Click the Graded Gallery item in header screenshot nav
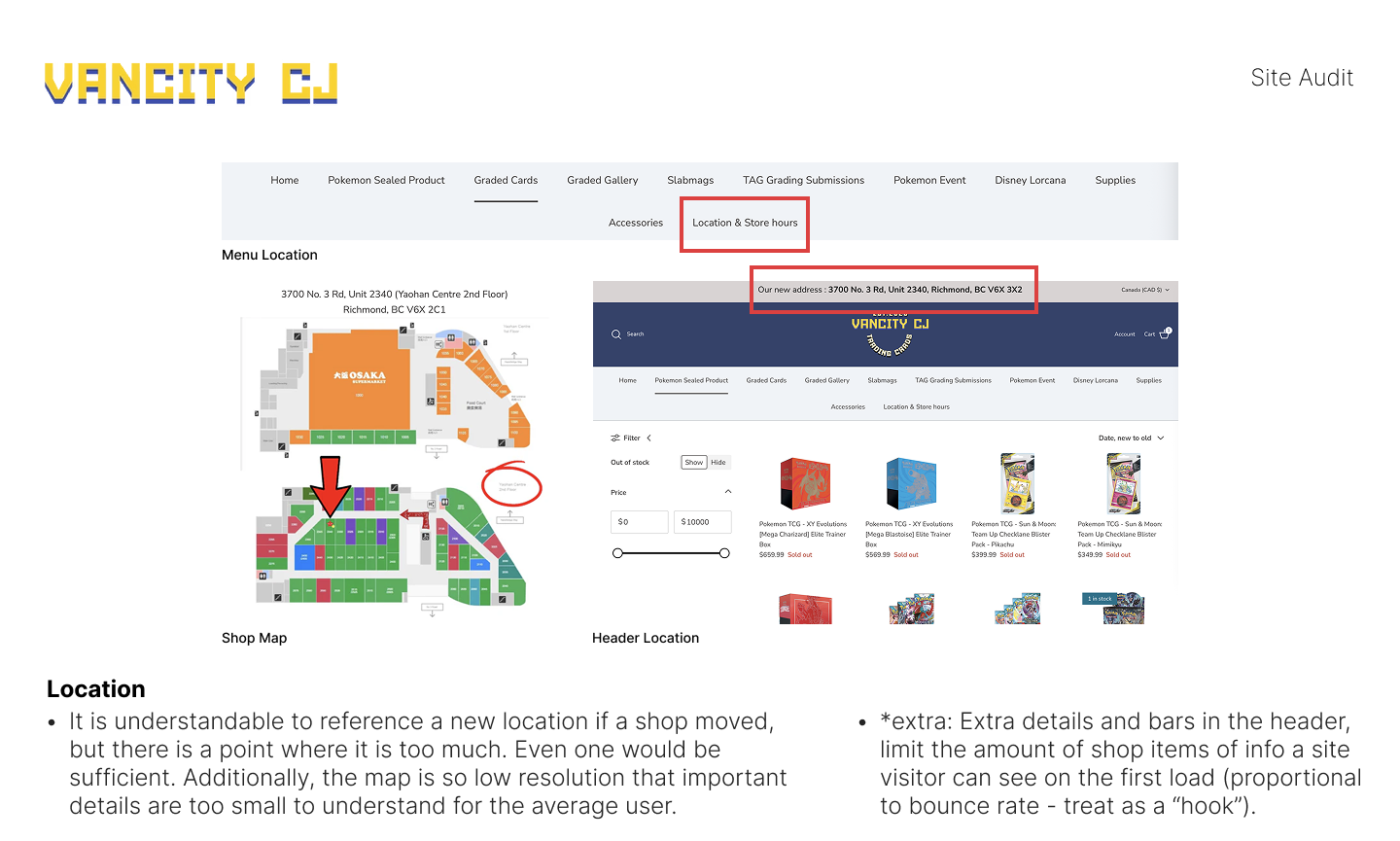 (826, 381)
